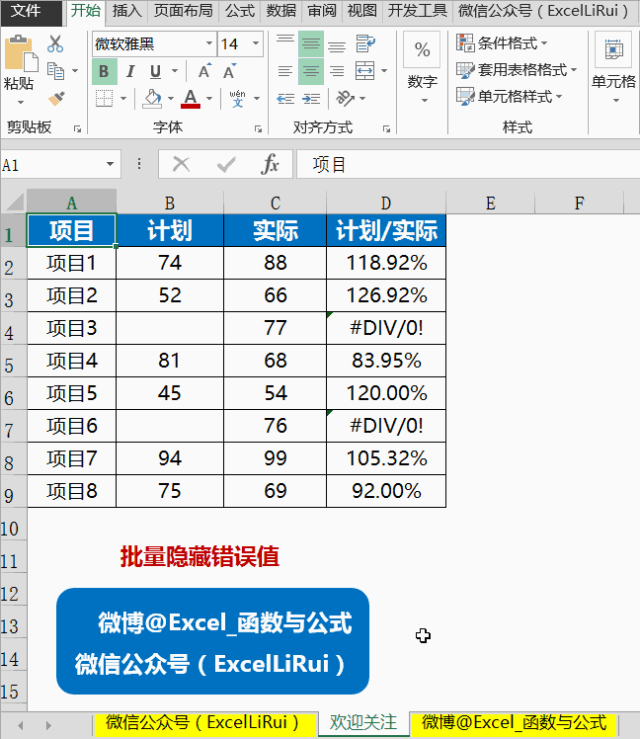Image resolution: width=640 pixels, height=739 pixels.
Task: Expand the Merge cells dropdown arrow
Action: point(384,71)
